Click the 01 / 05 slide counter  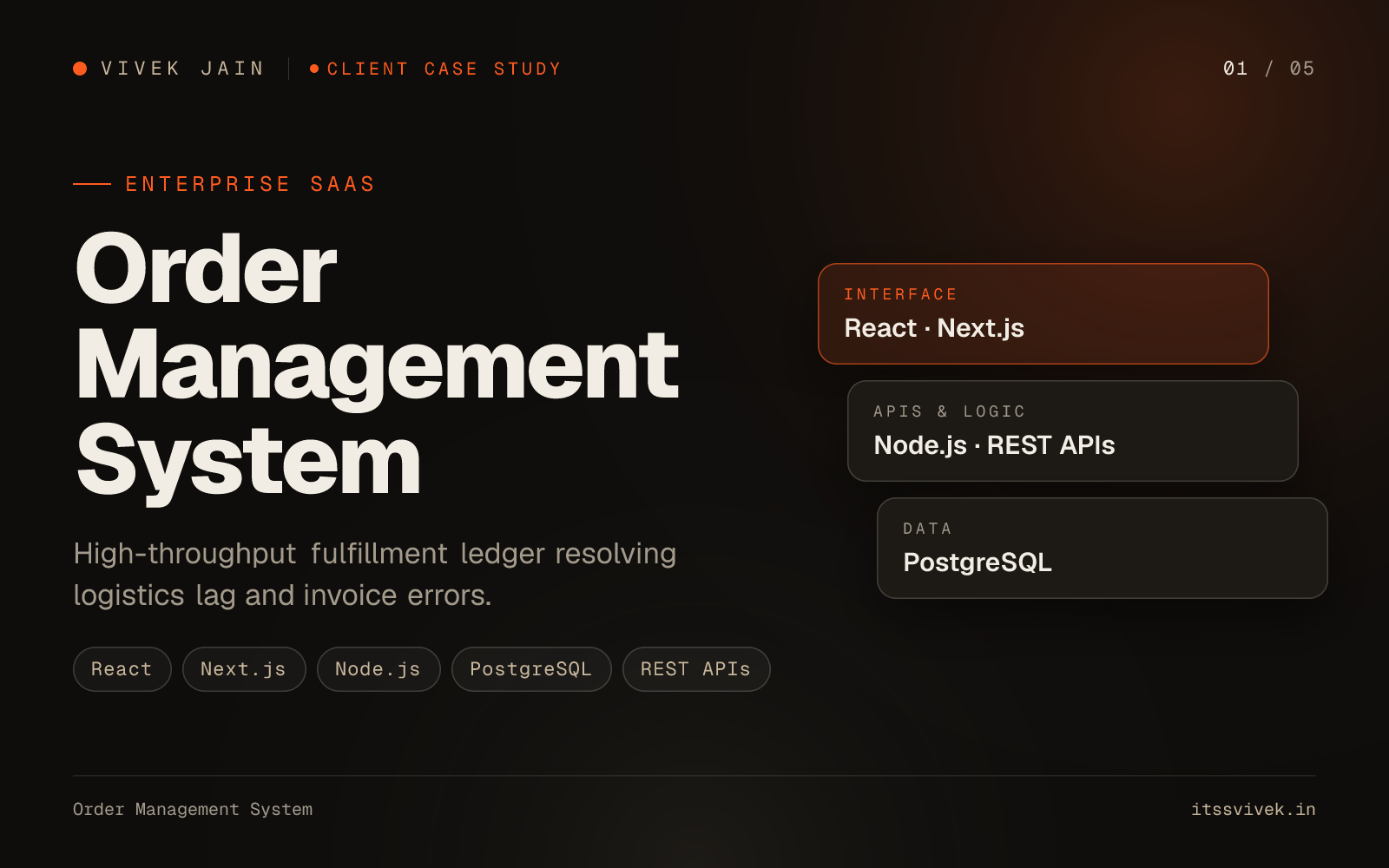click(1268, 69)
